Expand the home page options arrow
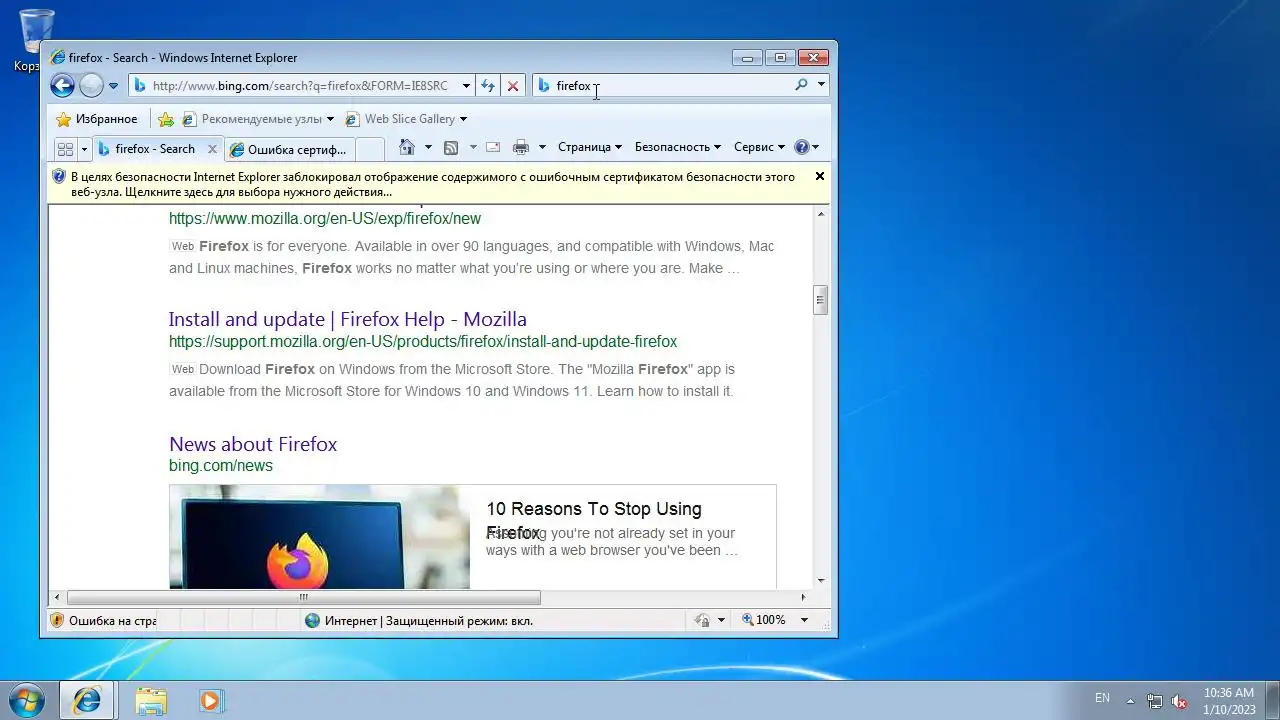 [x=428, y=147]
